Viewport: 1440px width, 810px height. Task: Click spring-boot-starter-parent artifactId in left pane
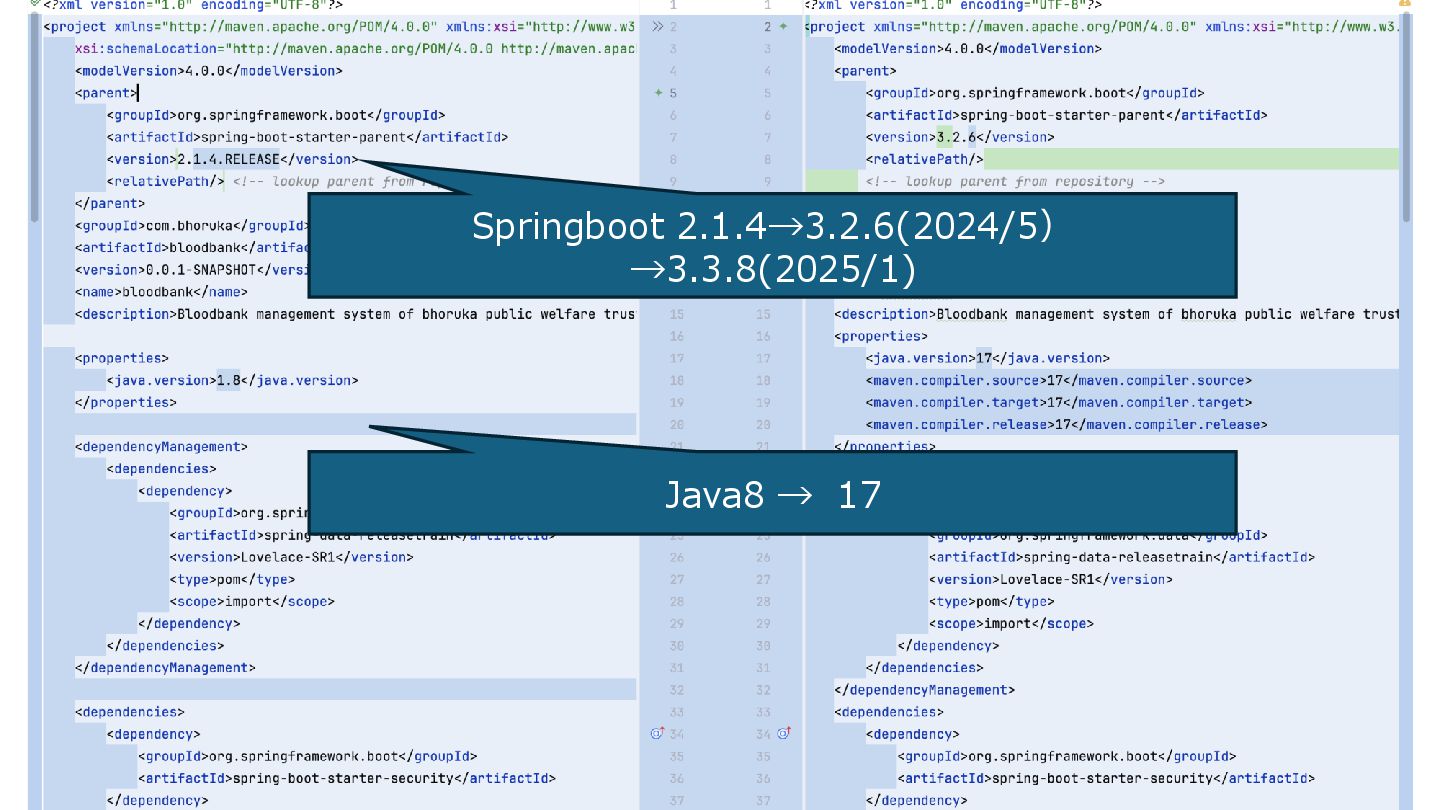[307, 137]
